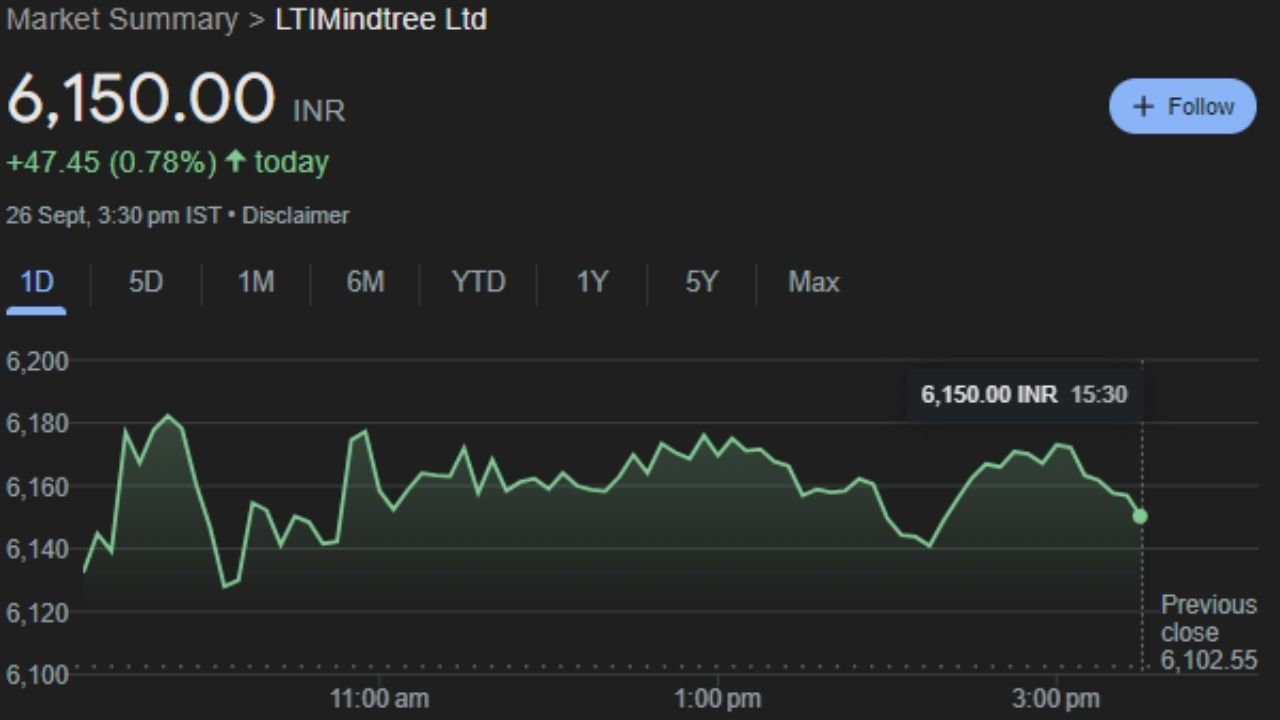Click the green up arrow beside today
The height and width of the screenshot is (720, 1280).
[x=235, y=161]
